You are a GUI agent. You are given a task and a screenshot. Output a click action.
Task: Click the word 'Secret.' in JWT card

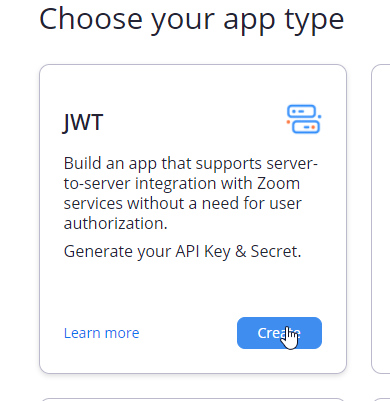[x=276, y=251]
